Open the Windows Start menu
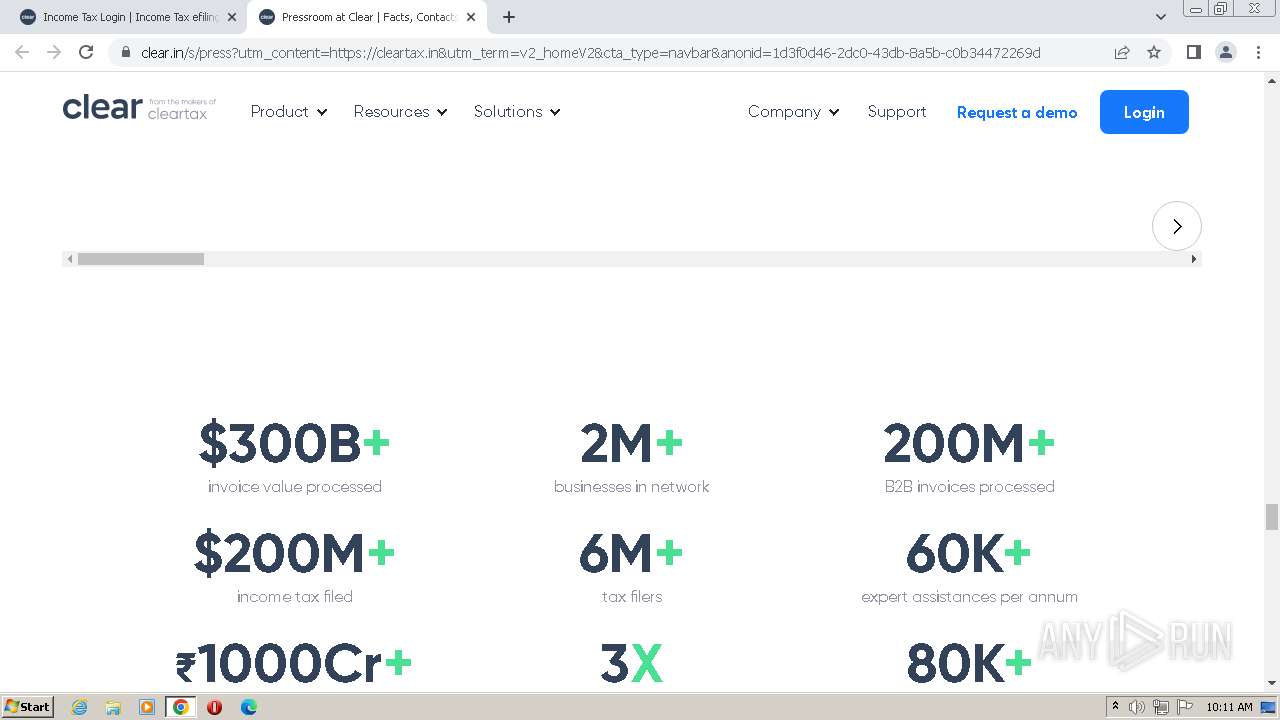The image size is (1280, 720). point(27,707)
